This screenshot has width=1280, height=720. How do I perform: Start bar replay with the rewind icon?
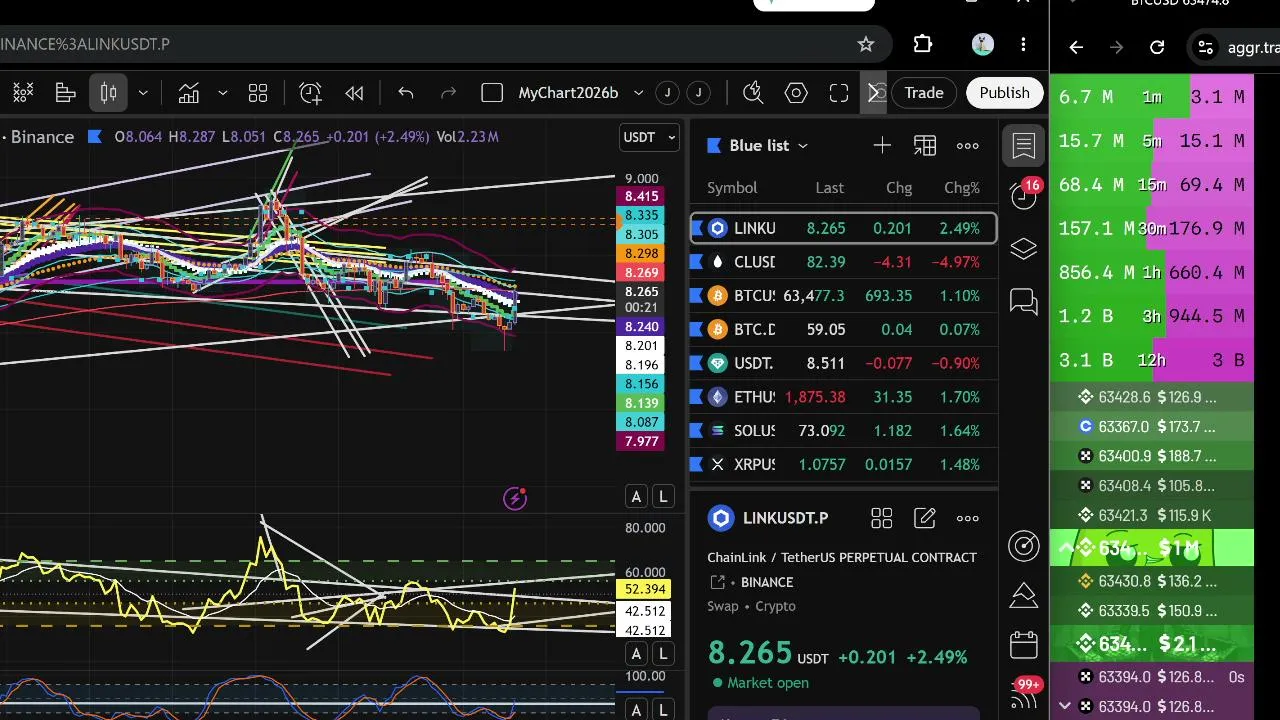coord(354,93)
